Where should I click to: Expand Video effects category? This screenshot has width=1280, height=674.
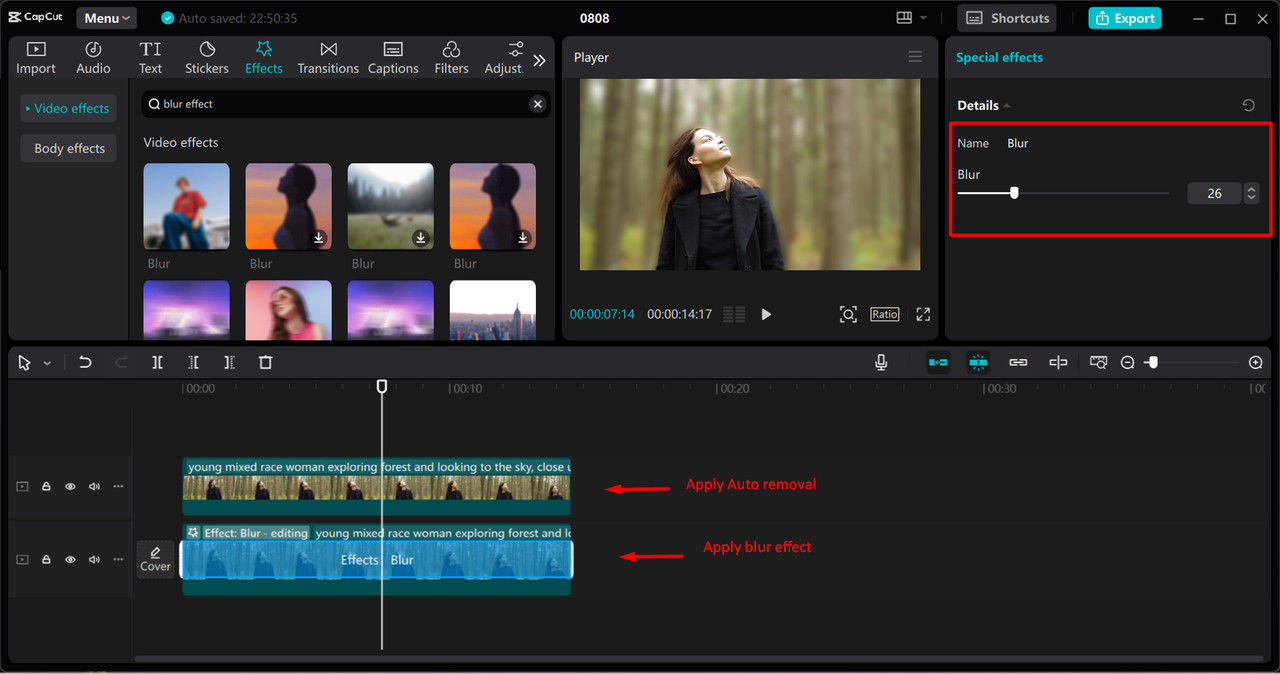pos(68,108)
